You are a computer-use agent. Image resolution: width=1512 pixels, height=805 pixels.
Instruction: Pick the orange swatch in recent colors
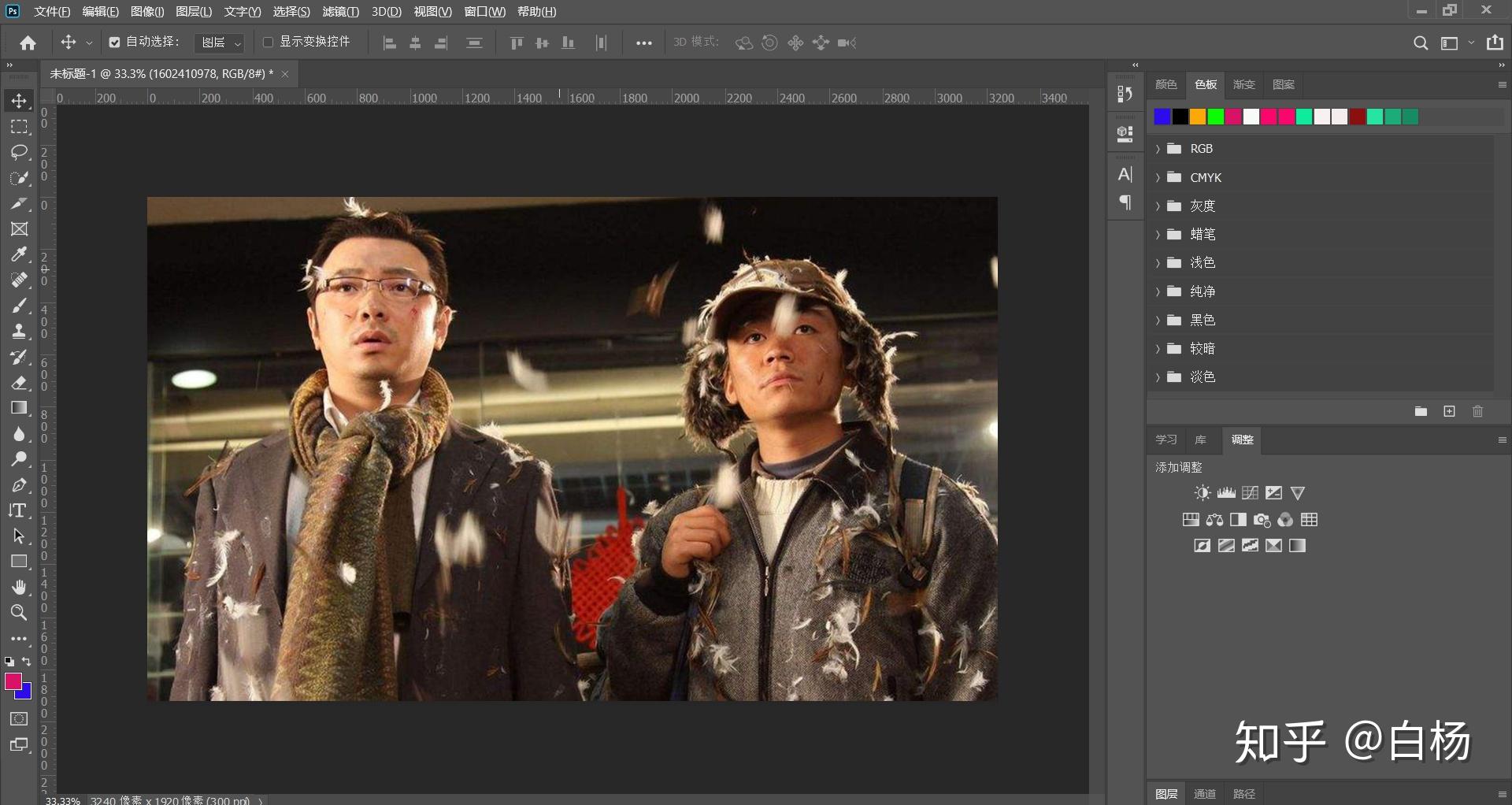coord(1198,117)
